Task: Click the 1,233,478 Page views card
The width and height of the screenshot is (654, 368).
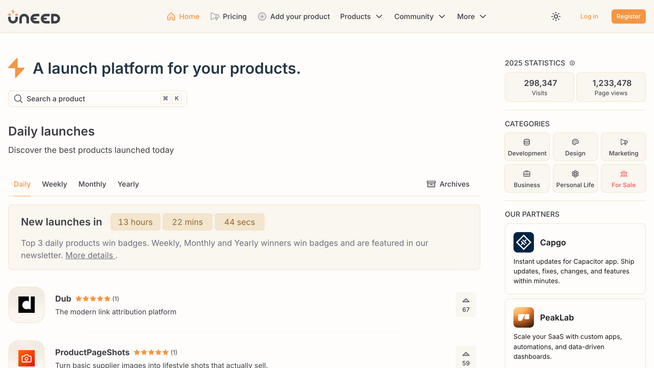Action: pos(611,87)
